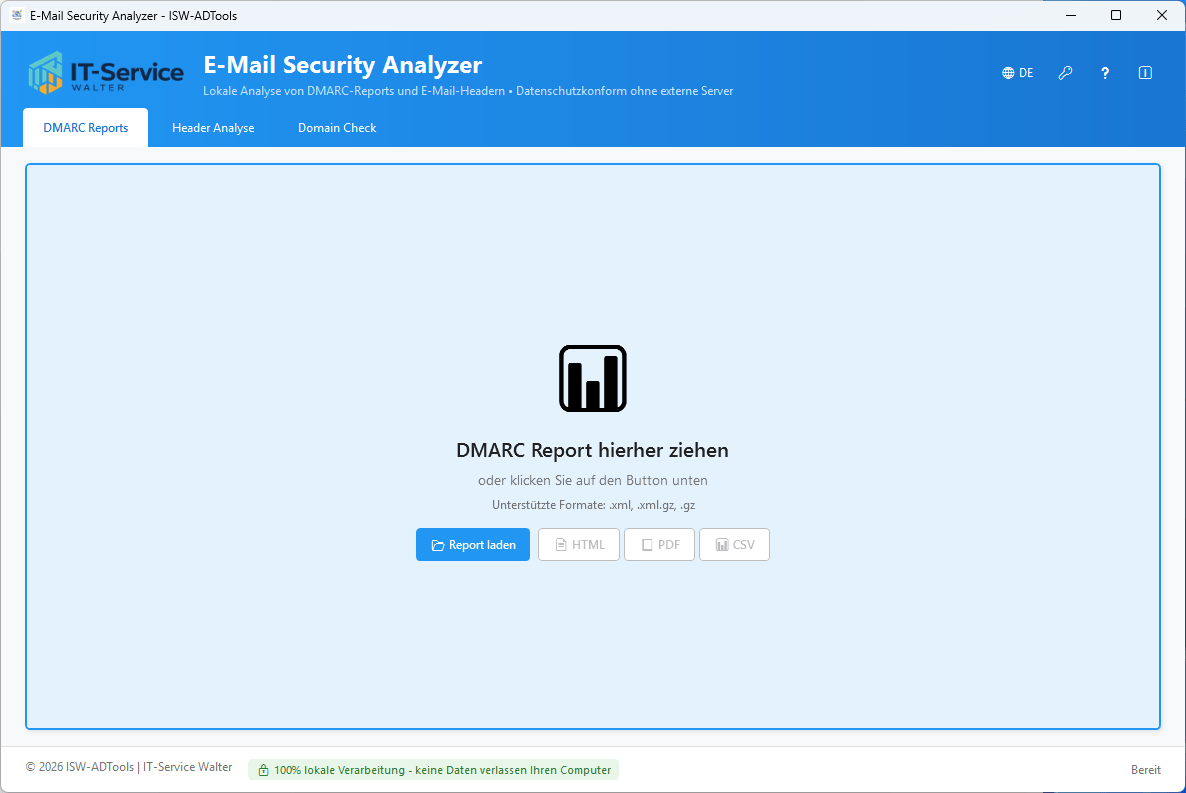Click the 'DMARC Report hierher ziehen' heading
Image resolution: width=1186 pixels, height=793 pixels.
592,450
